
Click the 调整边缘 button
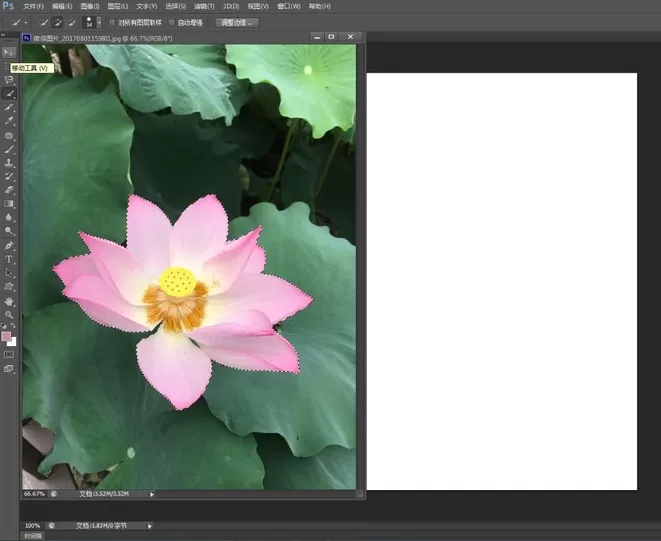coord(237,23)
